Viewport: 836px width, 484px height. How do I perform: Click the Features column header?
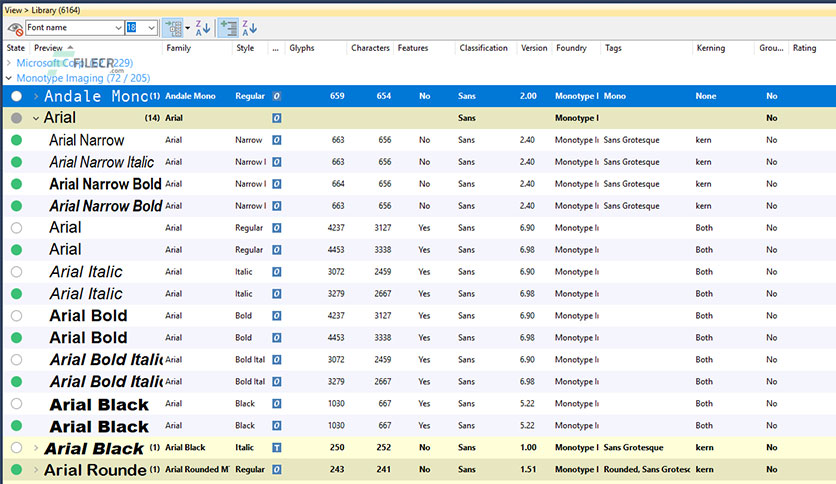point(413,48)
